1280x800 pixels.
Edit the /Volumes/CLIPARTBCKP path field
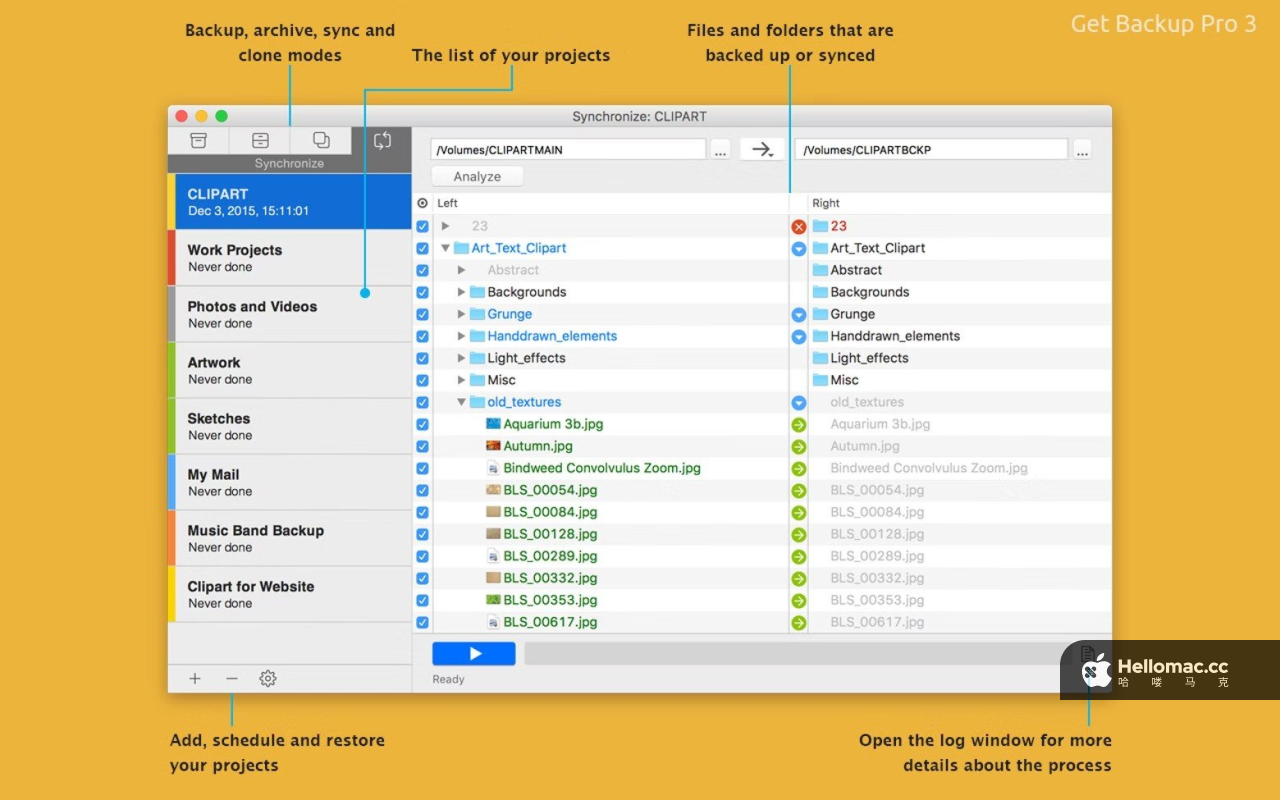tap(932, 150)
